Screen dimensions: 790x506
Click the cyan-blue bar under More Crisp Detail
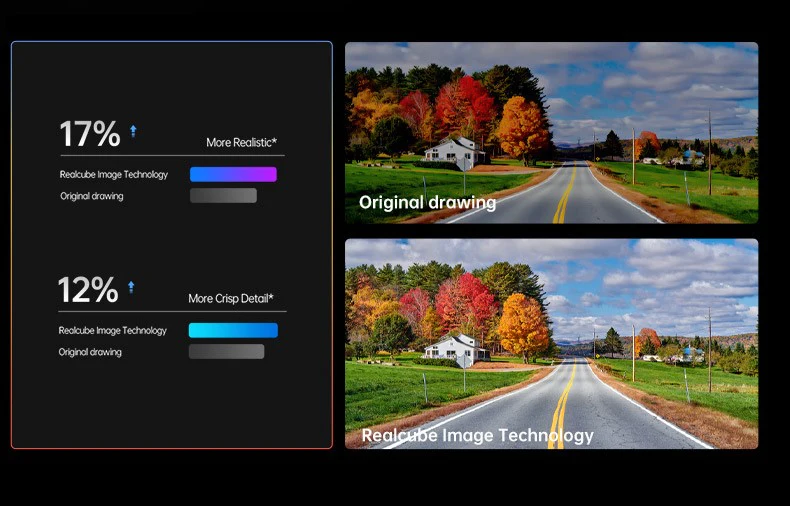click(x=233, y=330)
